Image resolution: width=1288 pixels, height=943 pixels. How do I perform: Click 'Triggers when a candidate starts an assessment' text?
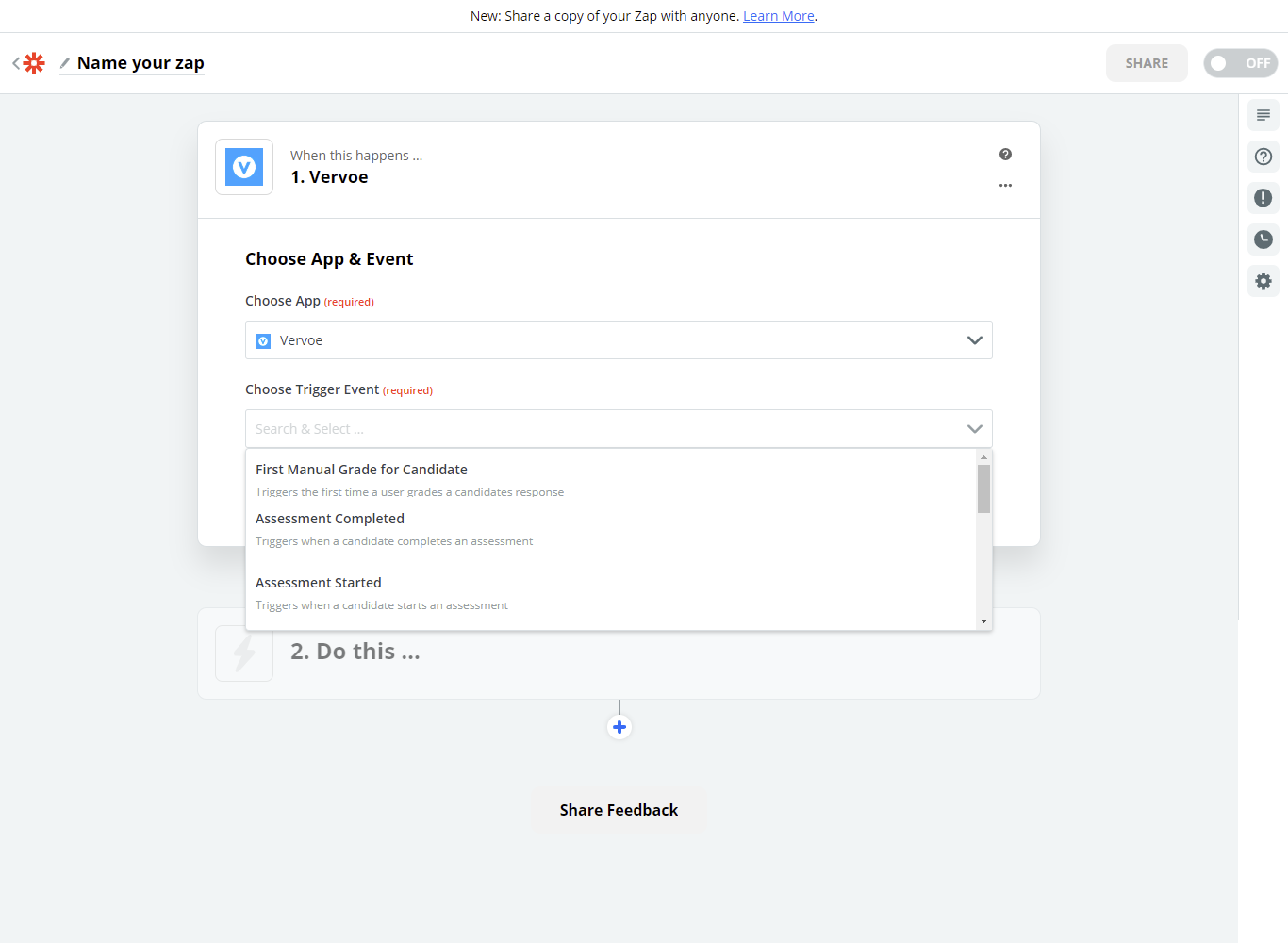click(382, 605)
